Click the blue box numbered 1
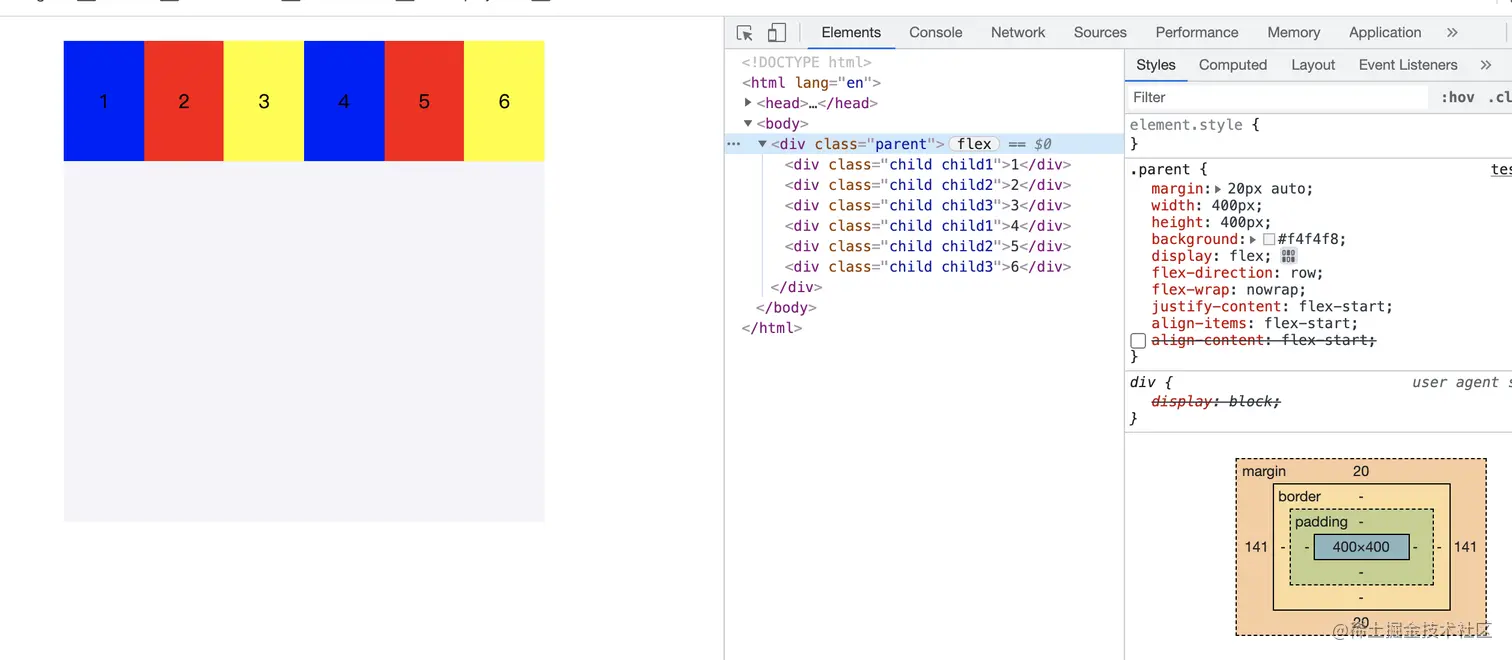This screenshot has width=1512, height=660. pos(104,101)
